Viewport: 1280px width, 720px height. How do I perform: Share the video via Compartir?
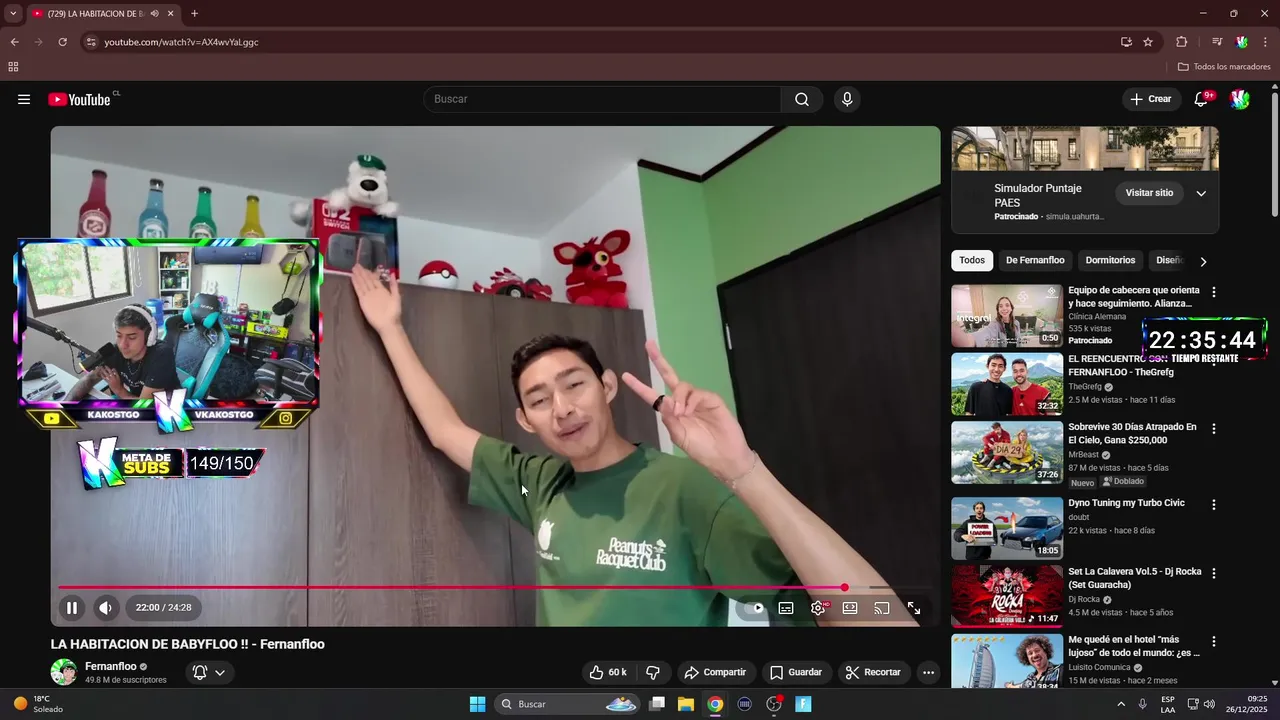(715, 672)
